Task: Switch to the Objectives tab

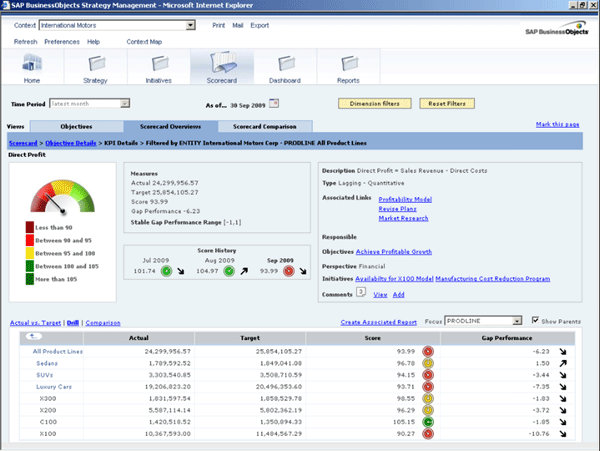Action: [76, 127]
